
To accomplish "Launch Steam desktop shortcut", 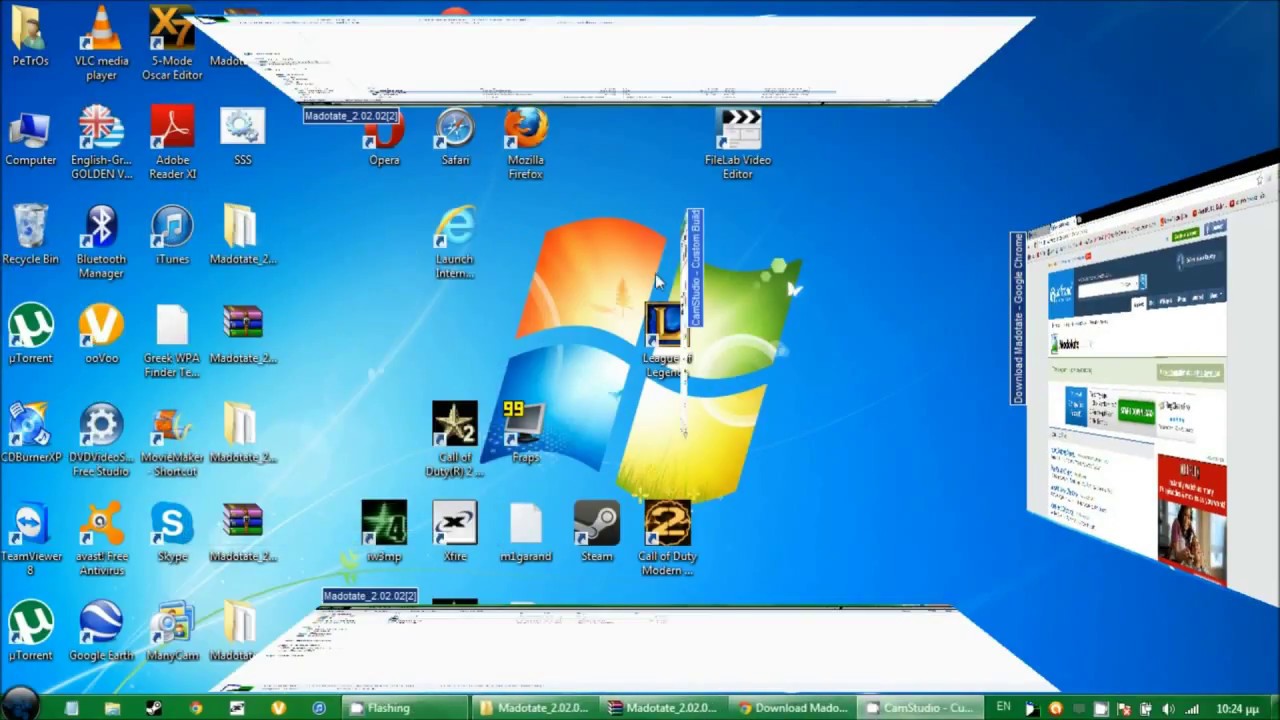I will (597, 532).
